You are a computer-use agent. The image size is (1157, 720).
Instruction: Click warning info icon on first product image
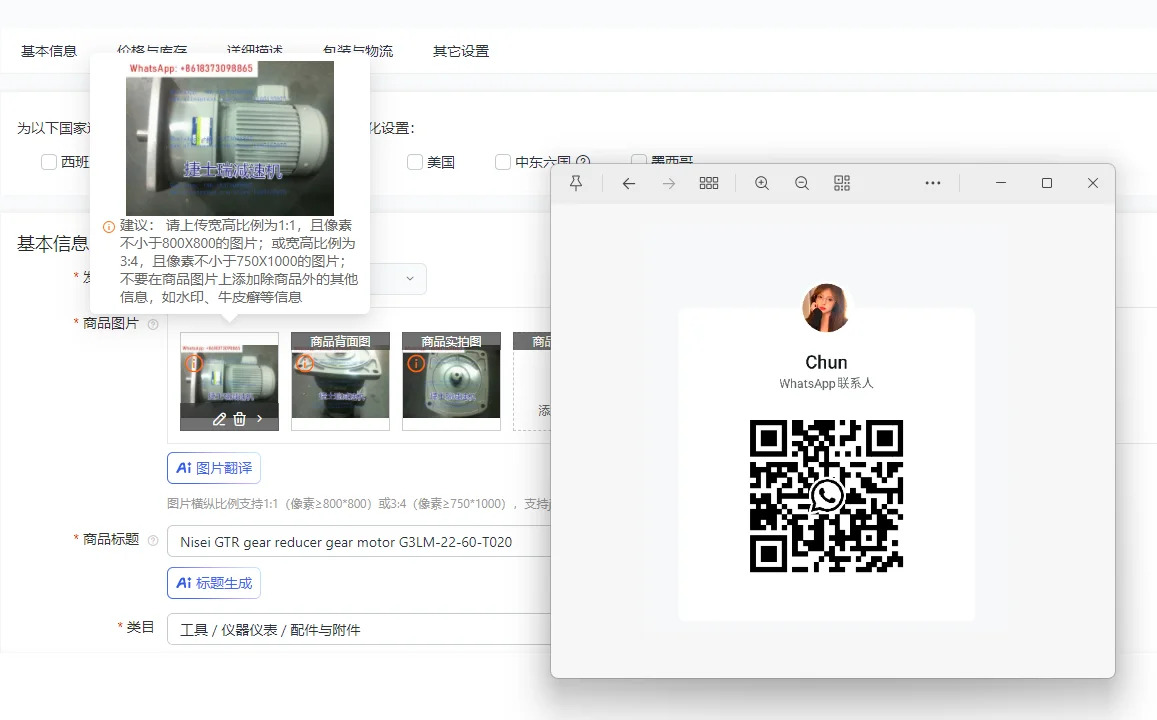click(193, 363)
